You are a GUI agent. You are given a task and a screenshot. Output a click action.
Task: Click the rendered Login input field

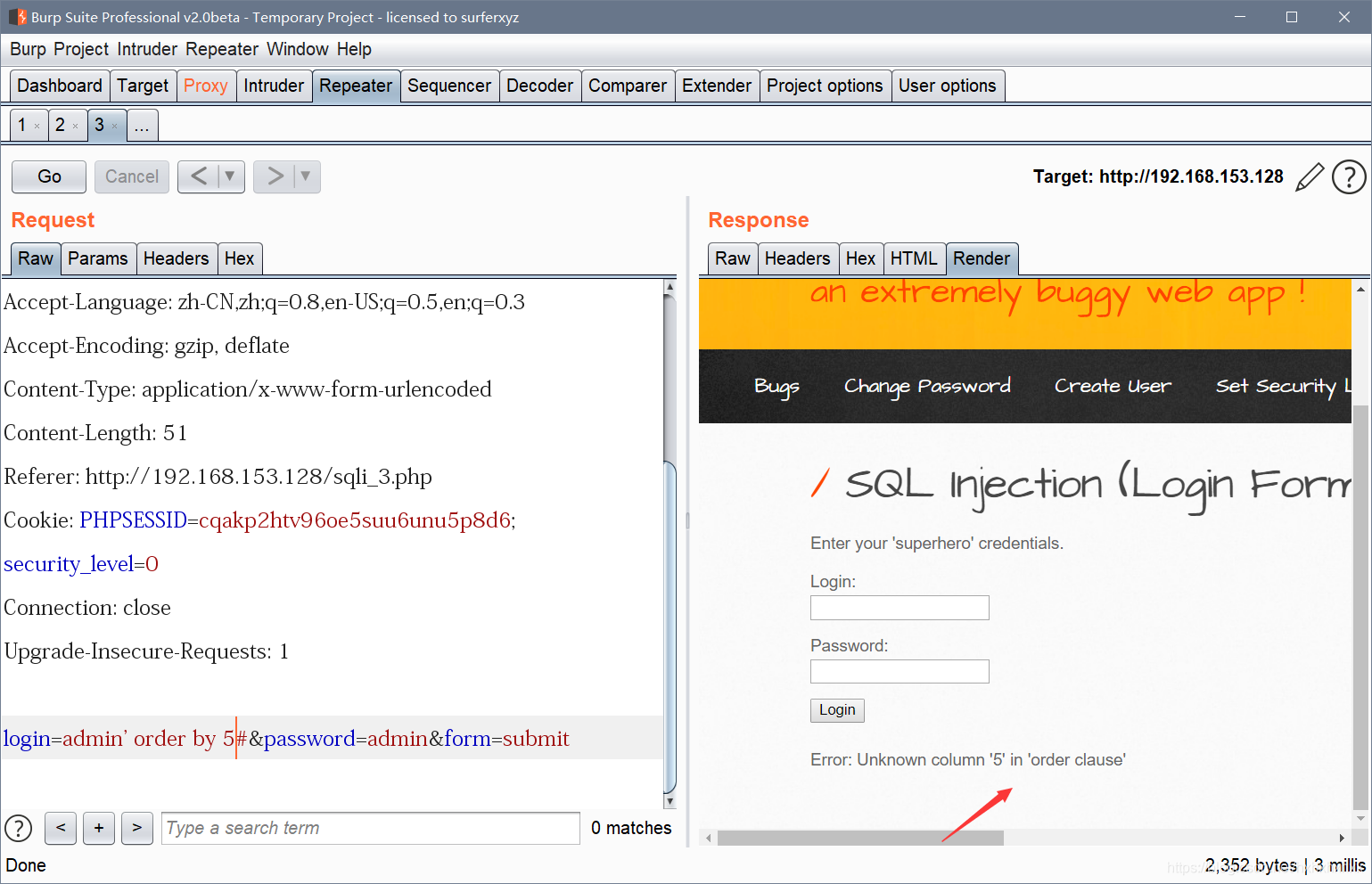point(900,608)
